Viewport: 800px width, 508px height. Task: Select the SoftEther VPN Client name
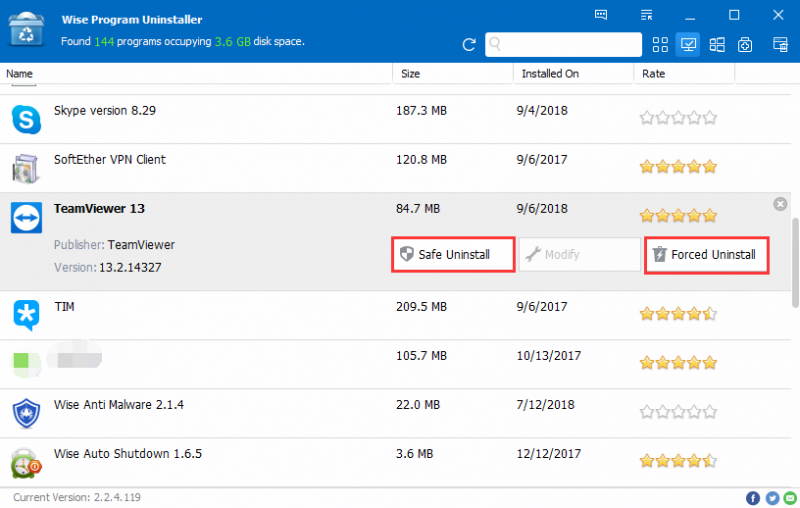(110, 160)
